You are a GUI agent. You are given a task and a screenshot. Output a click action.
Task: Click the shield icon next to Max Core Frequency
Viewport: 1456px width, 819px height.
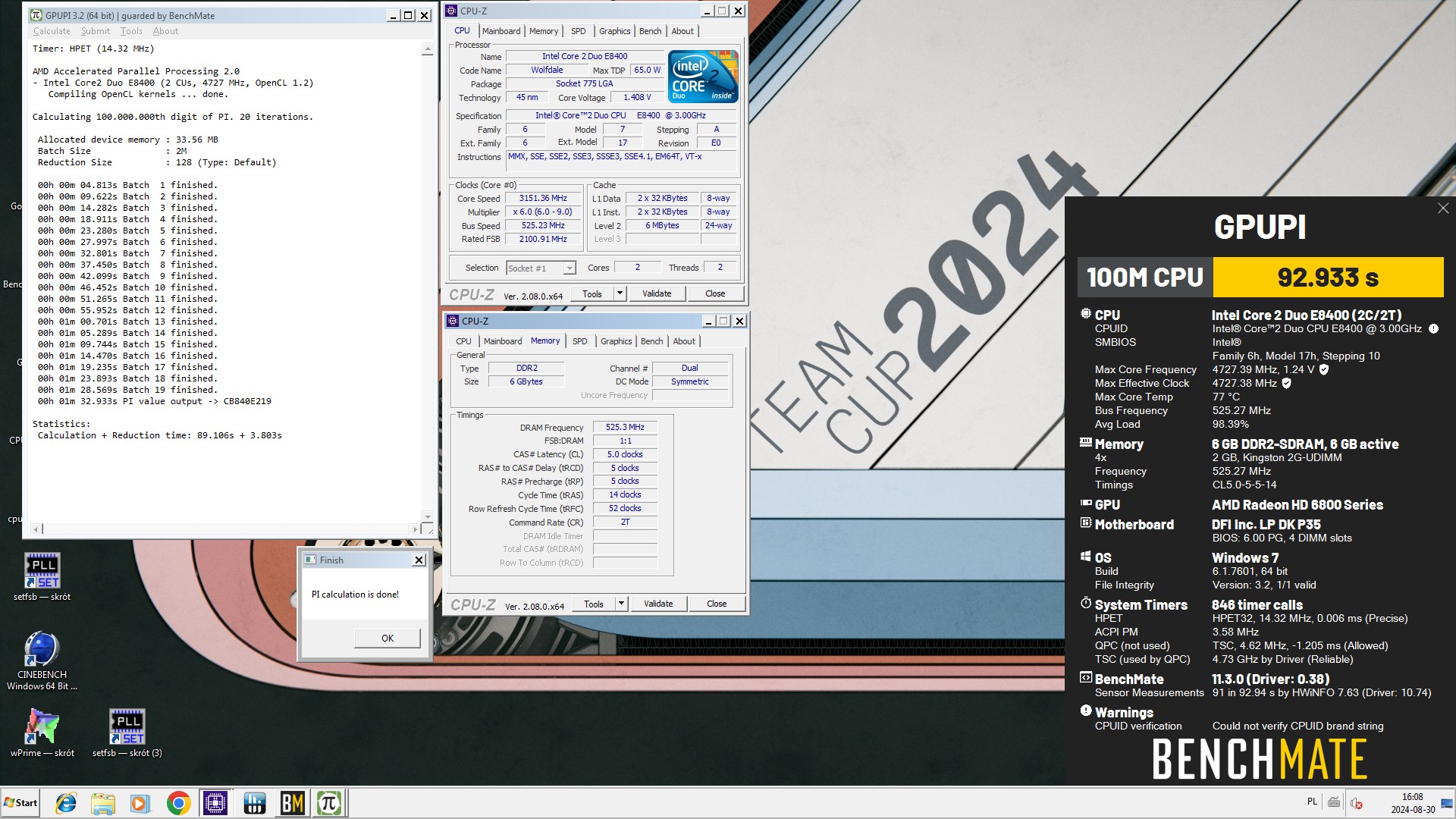click(x=1324, y=369)
